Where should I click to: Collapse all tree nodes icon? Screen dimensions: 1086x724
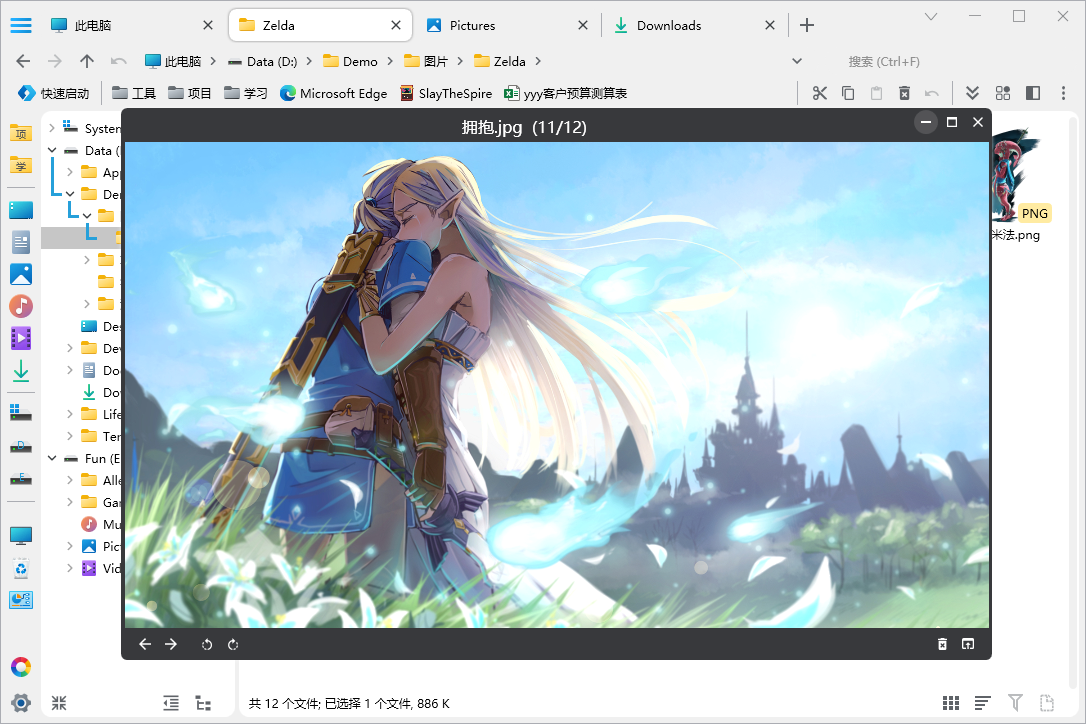pos(59,703)
